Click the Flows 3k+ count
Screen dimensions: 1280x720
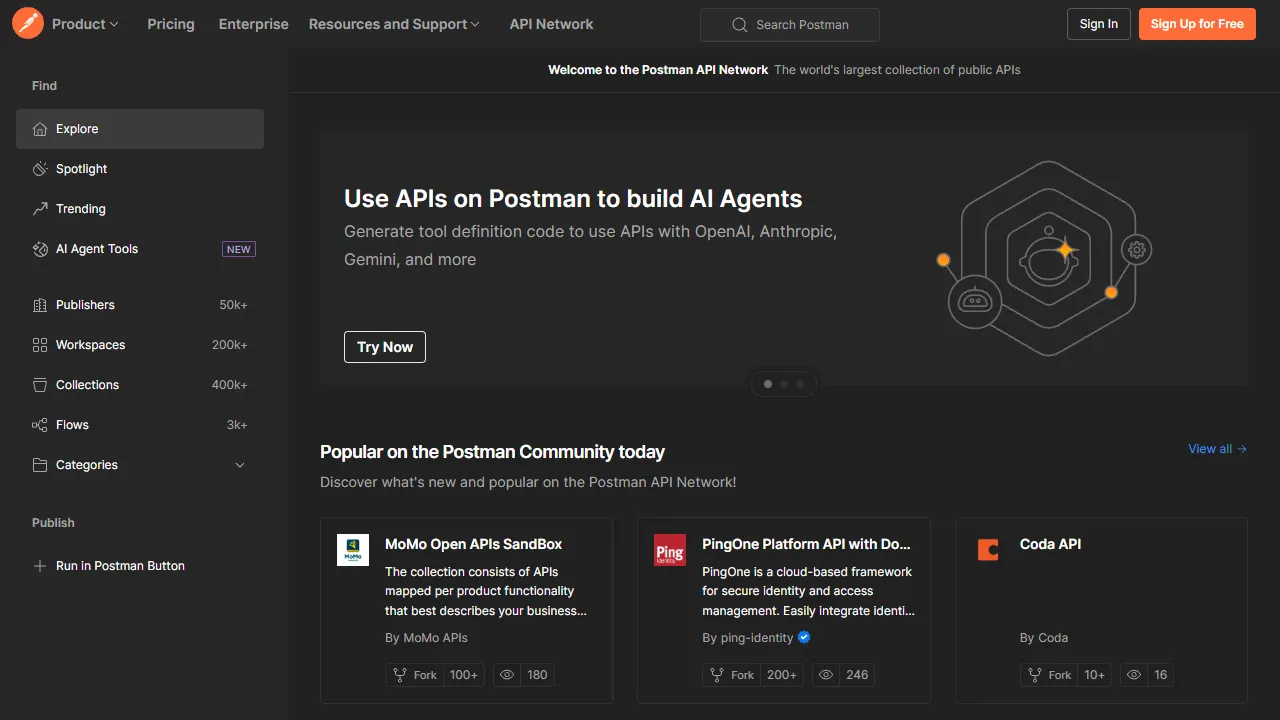coord(237,425)
